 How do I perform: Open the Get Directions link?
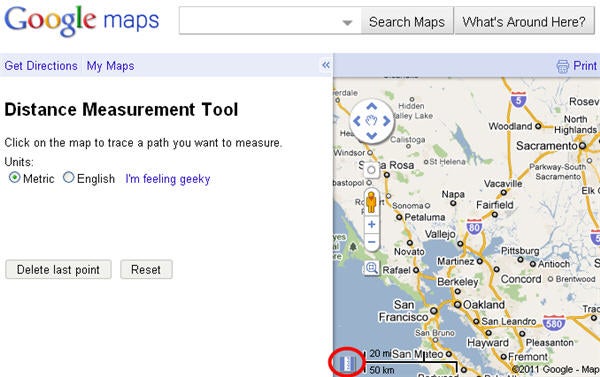pos(41,66)
